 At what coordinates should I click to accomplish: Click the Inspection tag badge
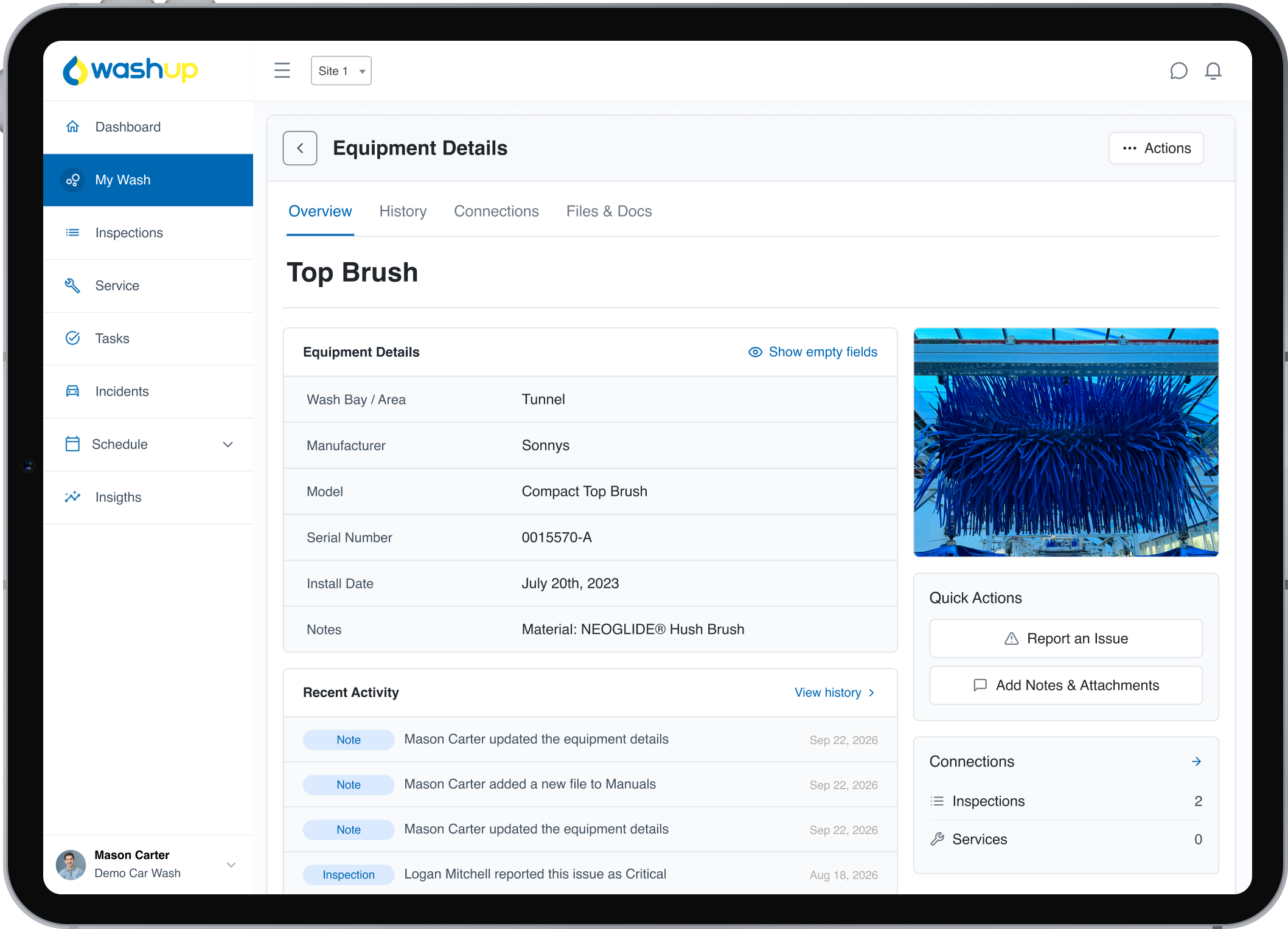click(349, 874)
